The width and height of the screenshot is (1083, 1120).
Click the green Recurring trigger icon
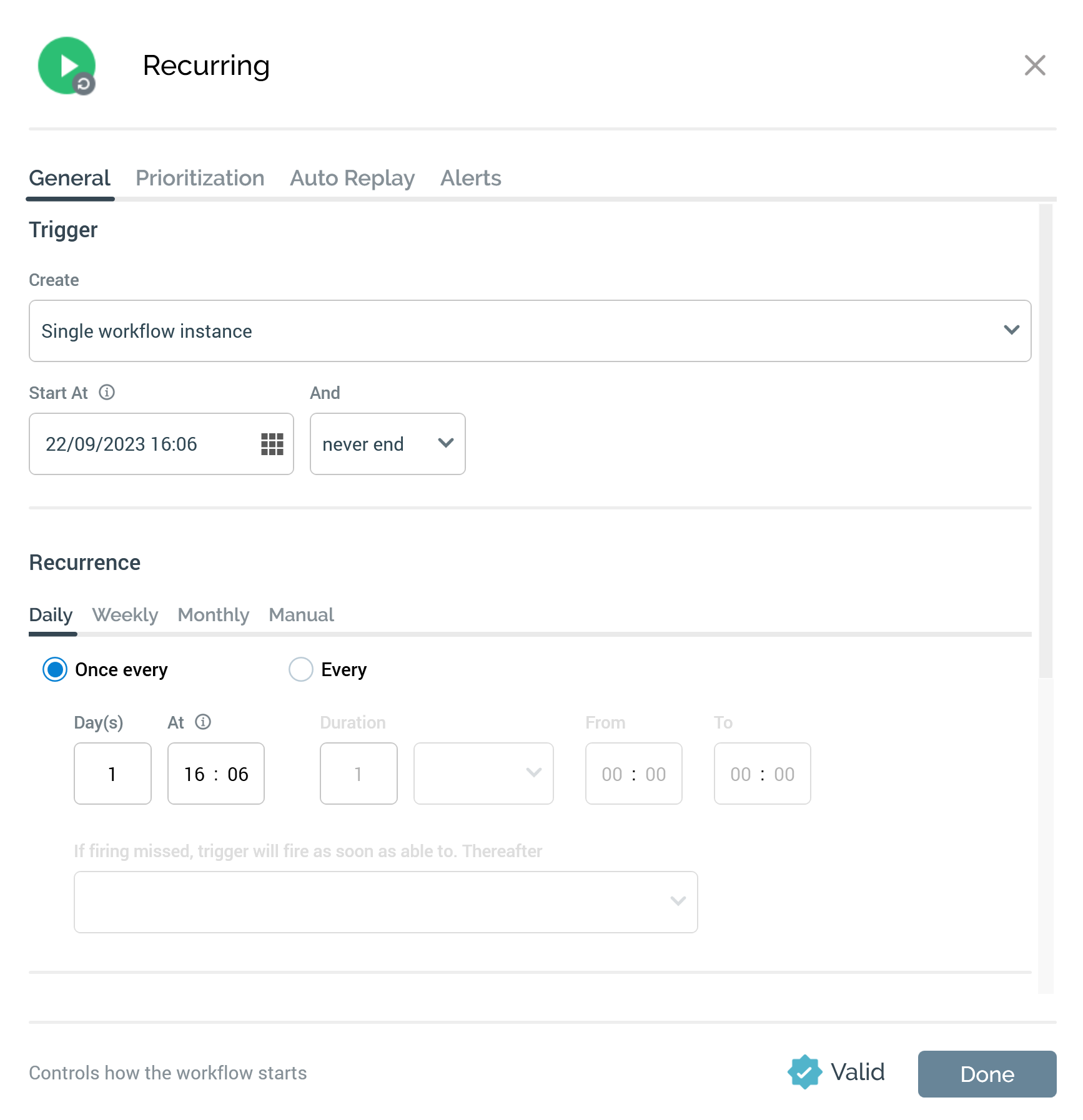pyautogui.click(x=67, y=66)
